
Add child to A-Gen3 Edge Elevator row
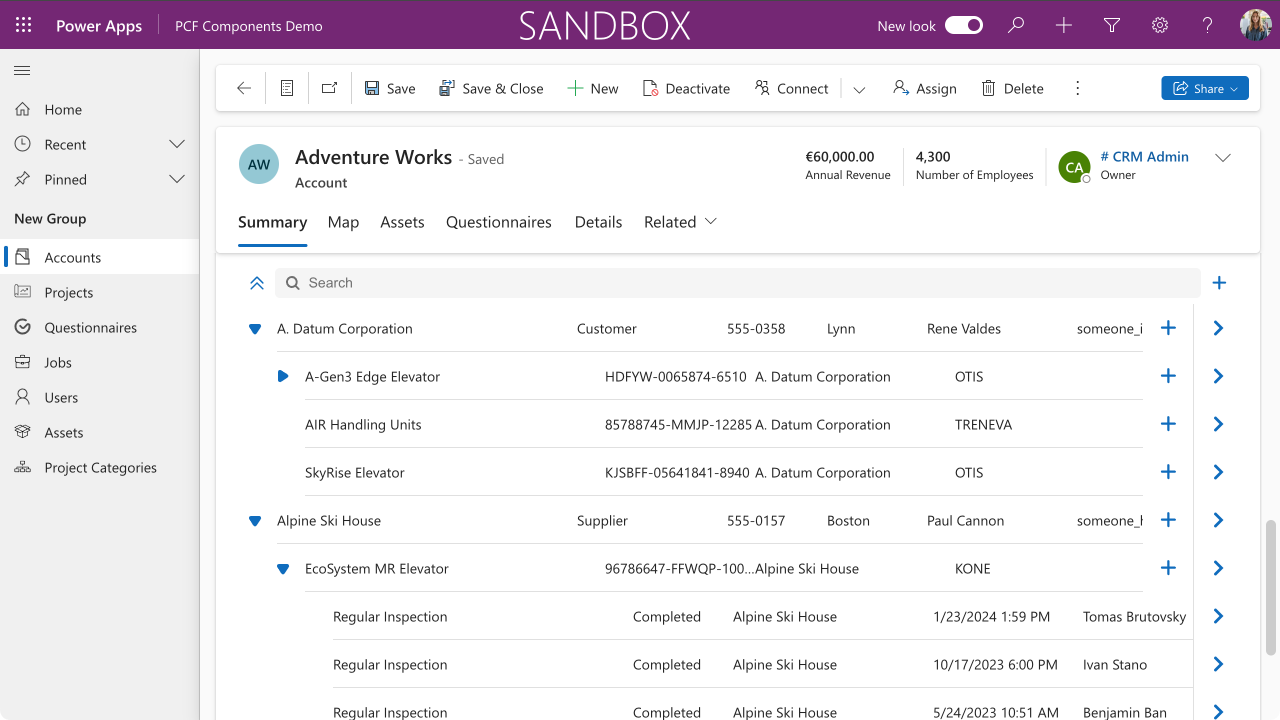click(x=1168, y=376)
